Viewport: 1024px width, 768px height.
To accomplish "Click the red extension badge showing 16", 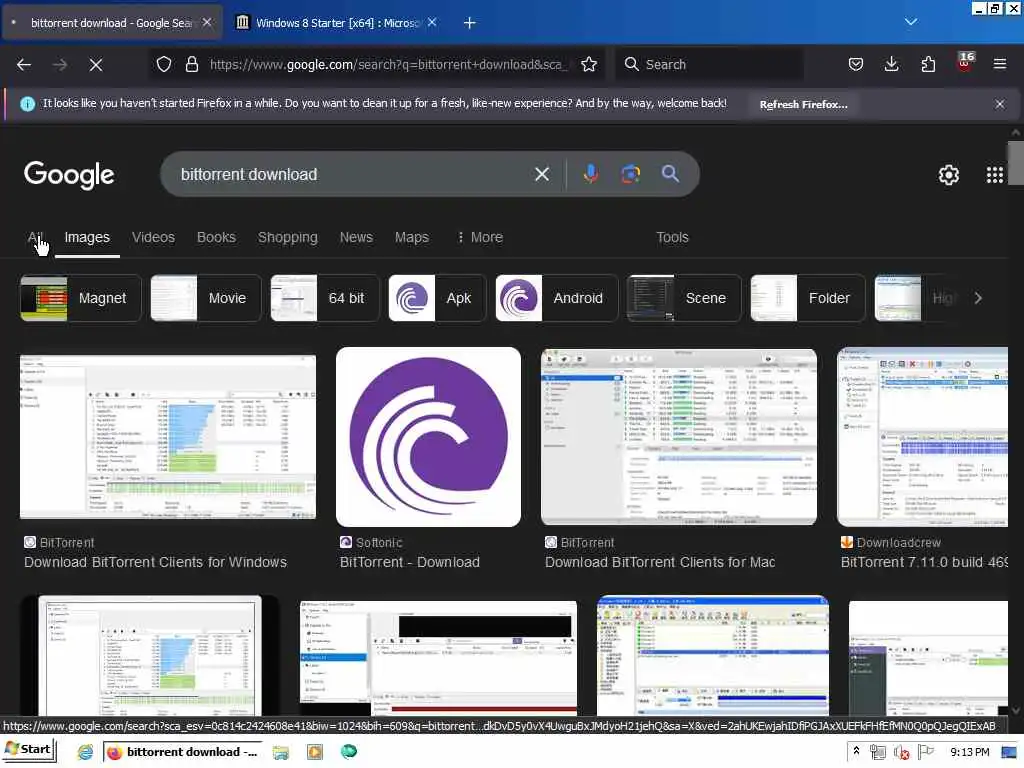I will click(965, 62).
